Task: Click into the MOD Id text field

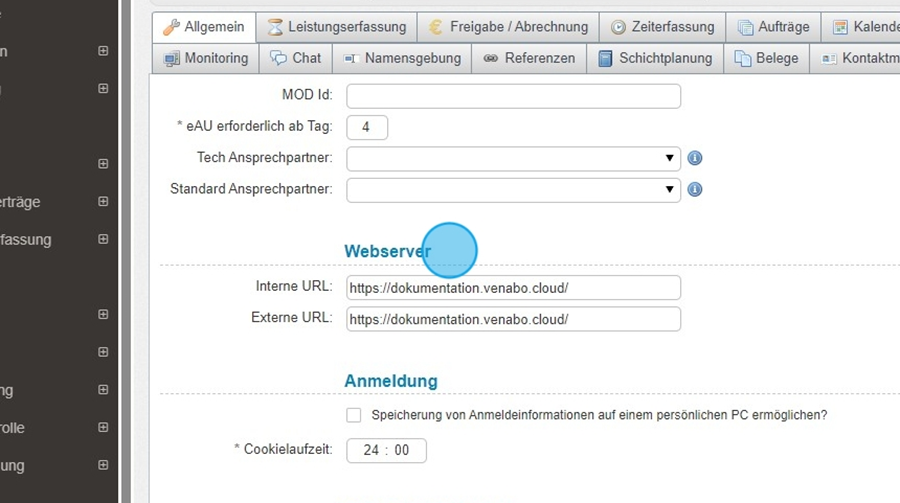Action: pyautogui.click(x=513, y=96)
